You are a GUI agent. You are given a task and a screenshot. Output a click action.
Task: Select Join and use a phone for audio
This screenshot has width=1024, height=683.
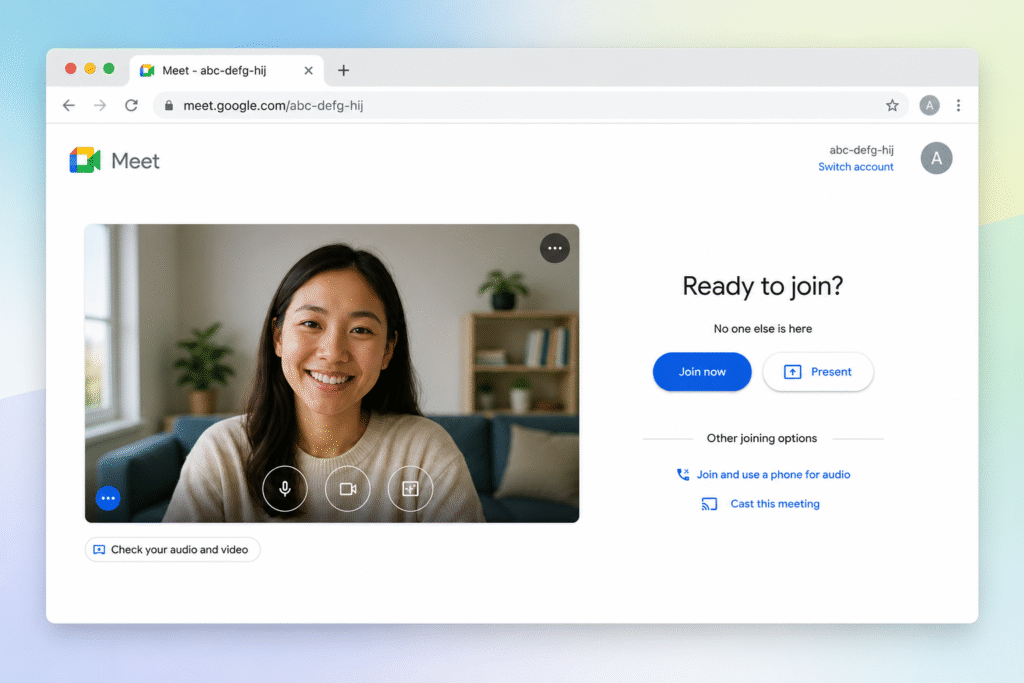773,475
